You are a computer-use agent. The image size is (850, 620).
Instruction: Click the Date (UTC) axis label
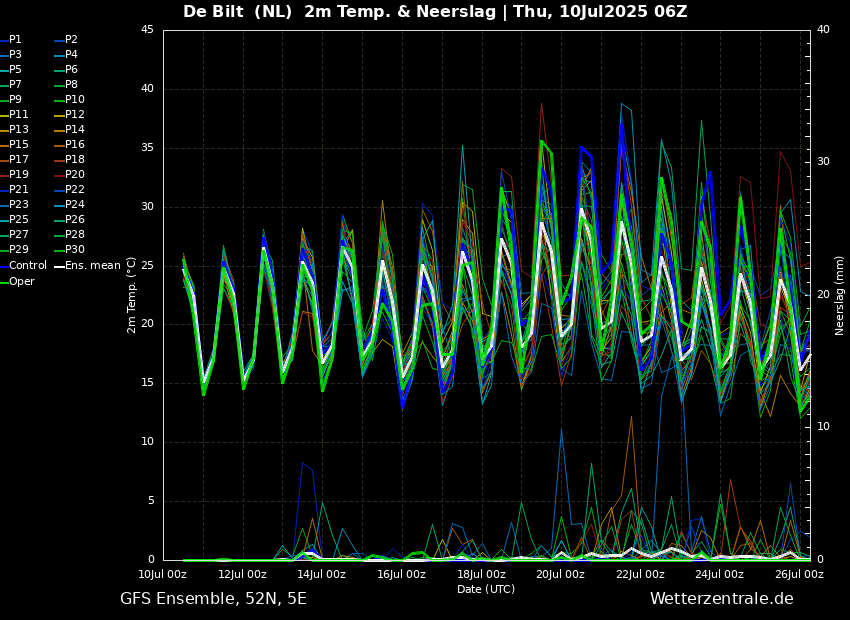pos(486,589)
